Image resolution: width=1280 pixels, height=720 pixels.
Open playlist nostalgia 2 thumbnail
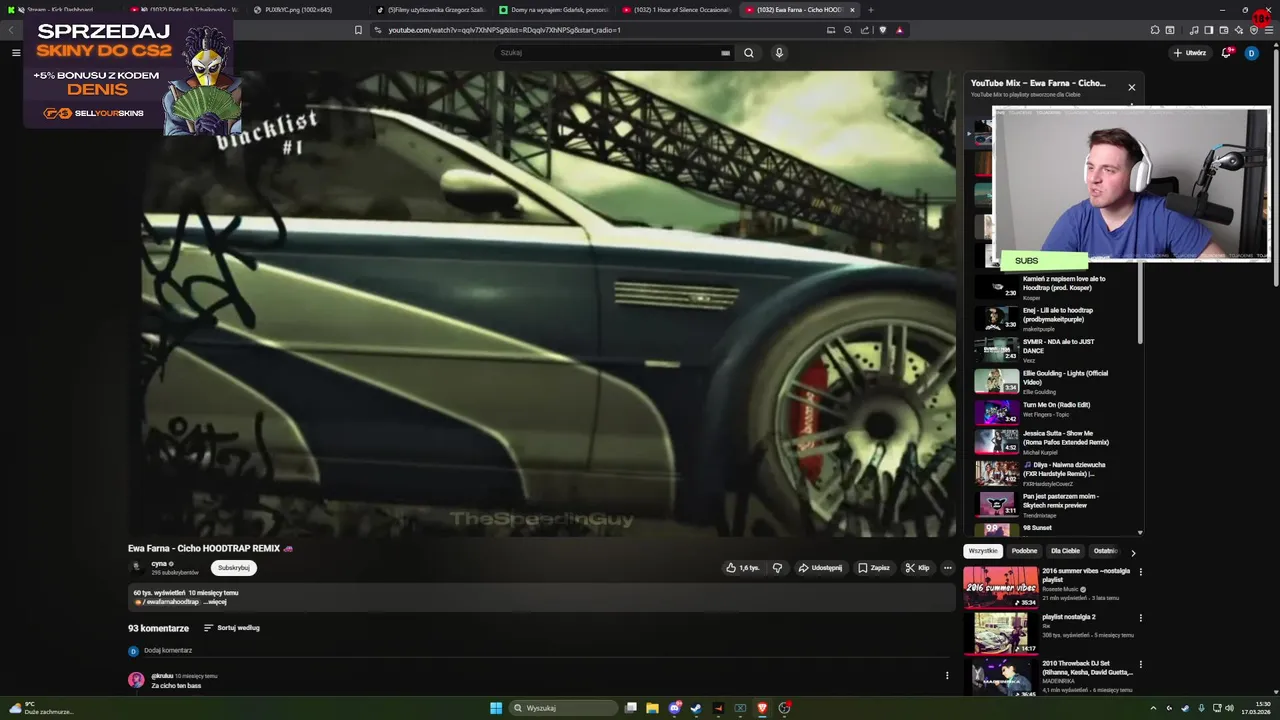coord(1001,633)
